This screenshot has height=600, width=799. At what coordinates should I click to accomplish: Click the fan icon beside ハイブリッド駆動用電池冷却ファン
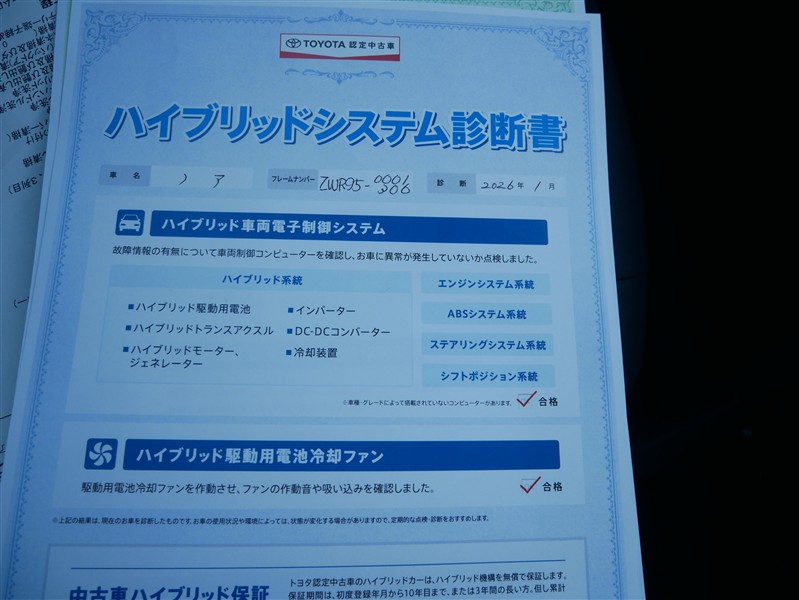point(101,453)
